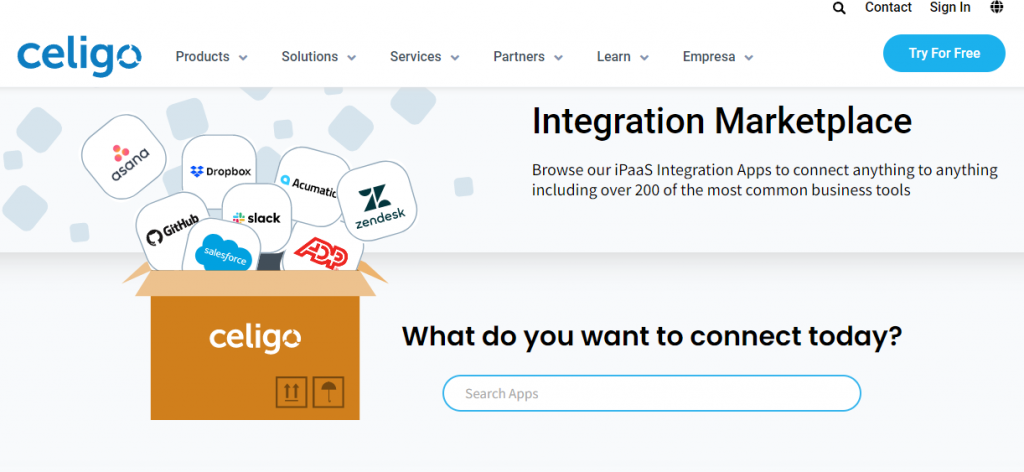Viewport: 1024px width, 472px height.
Task: Click the Integration Marketplace heading
Action: tap(722, 121)
